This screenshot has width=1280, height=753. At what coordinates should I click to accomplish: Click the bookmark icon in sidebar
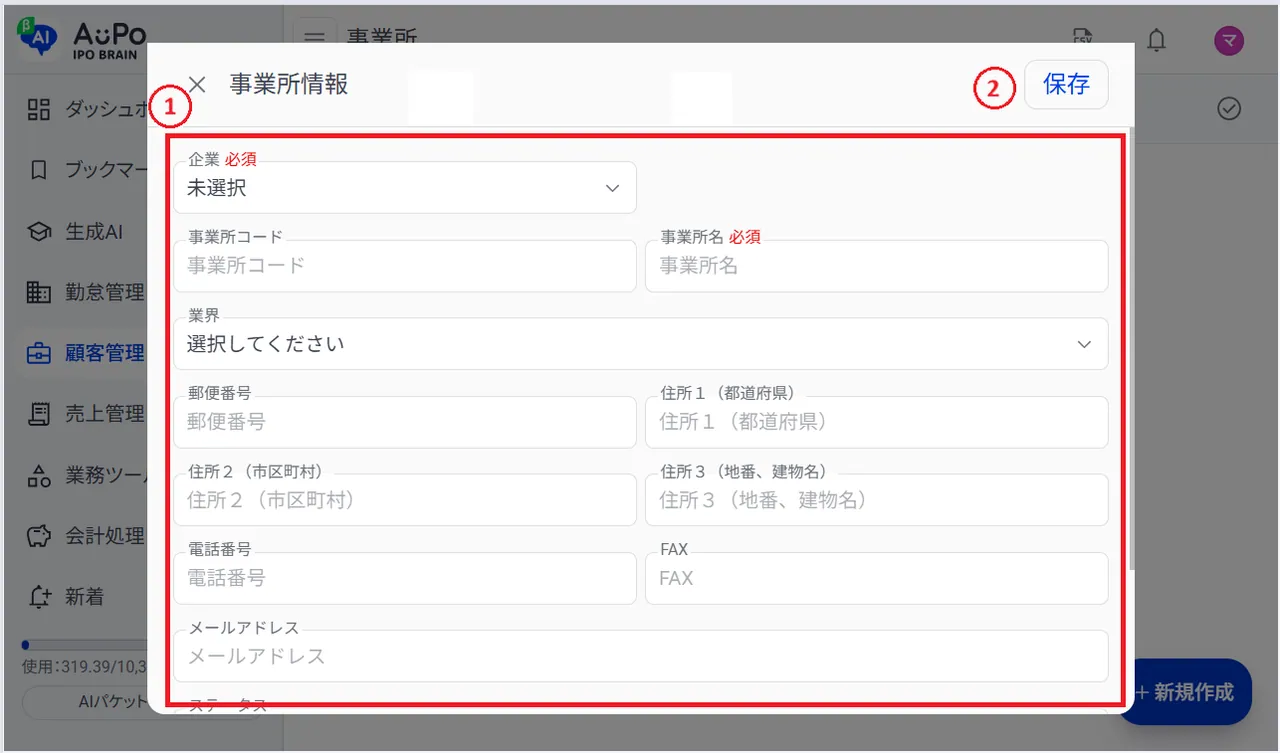coord(38,170)
